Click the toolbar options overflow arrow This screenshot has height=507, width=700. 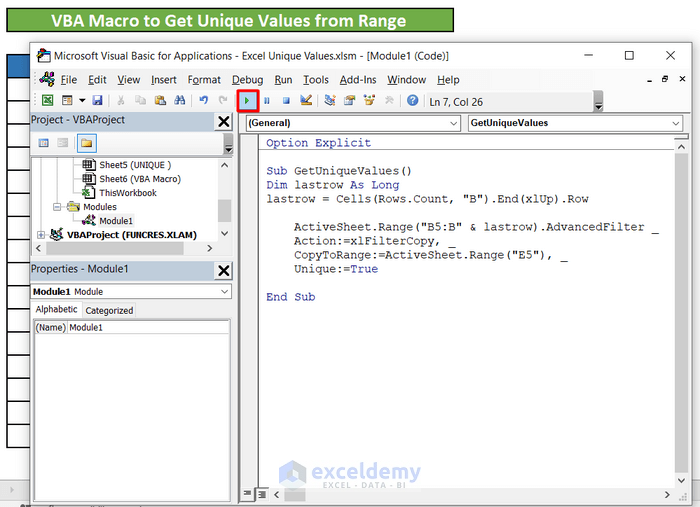point(598,102)
